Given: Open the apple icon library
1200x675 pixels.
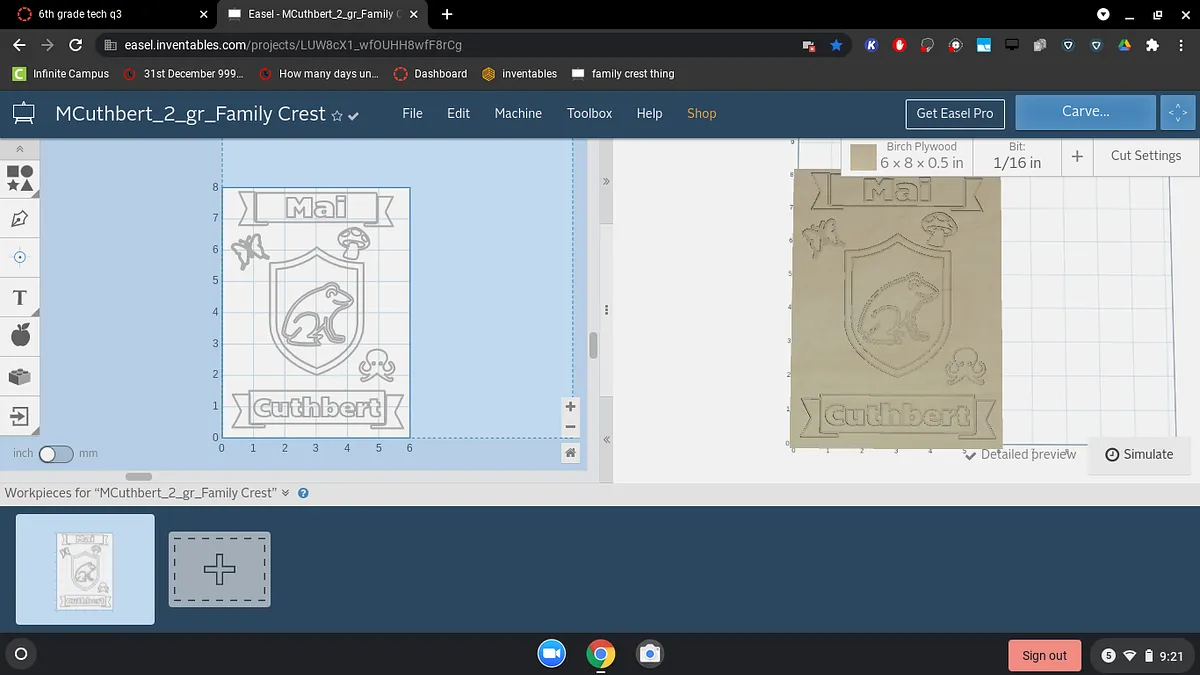Looking at the screenshot, I should pos(20,336).
